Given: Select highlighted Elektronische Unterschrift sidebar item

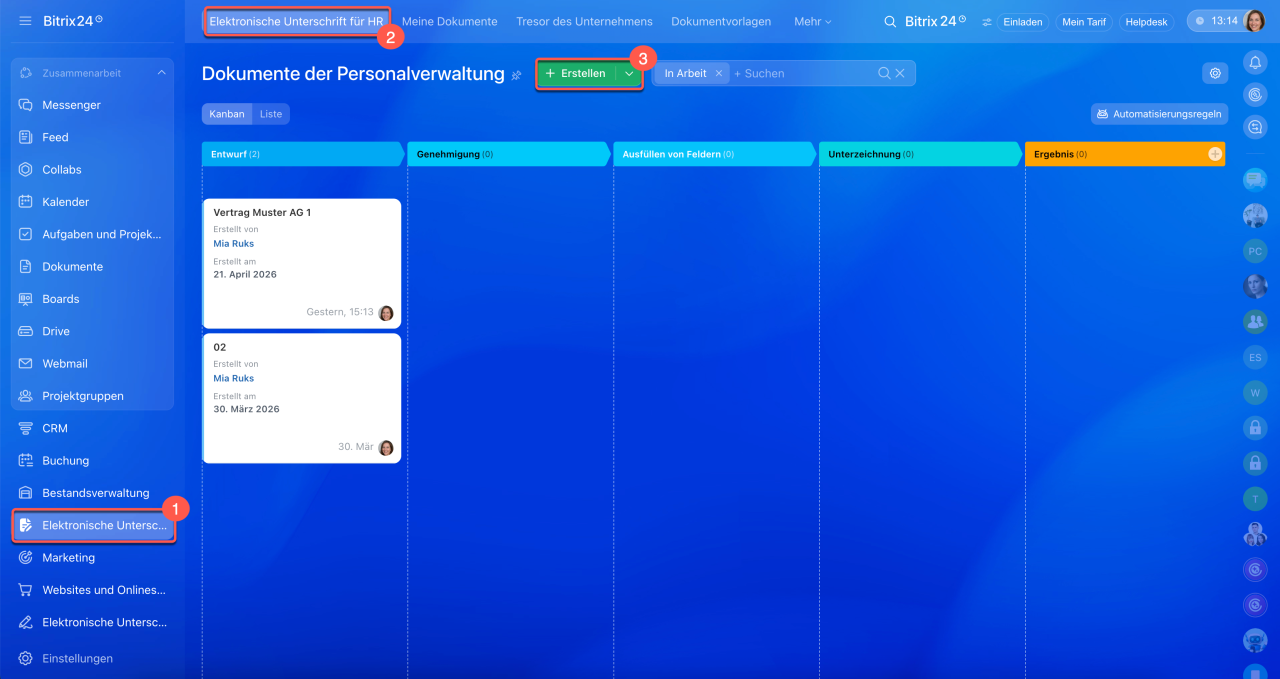Looking at the screenshot, I should pyautogui.click(x=93, y=525).
